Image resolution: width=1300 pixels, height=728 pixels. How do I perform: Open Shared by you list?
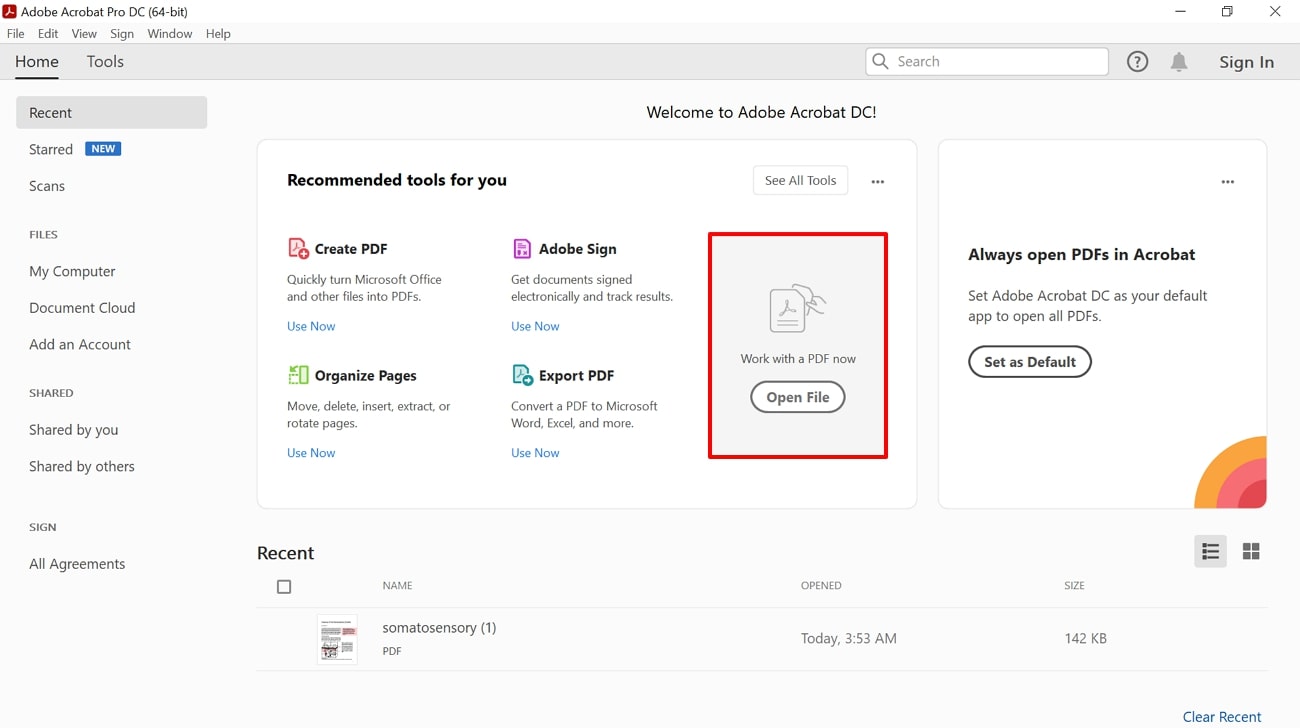74,430
